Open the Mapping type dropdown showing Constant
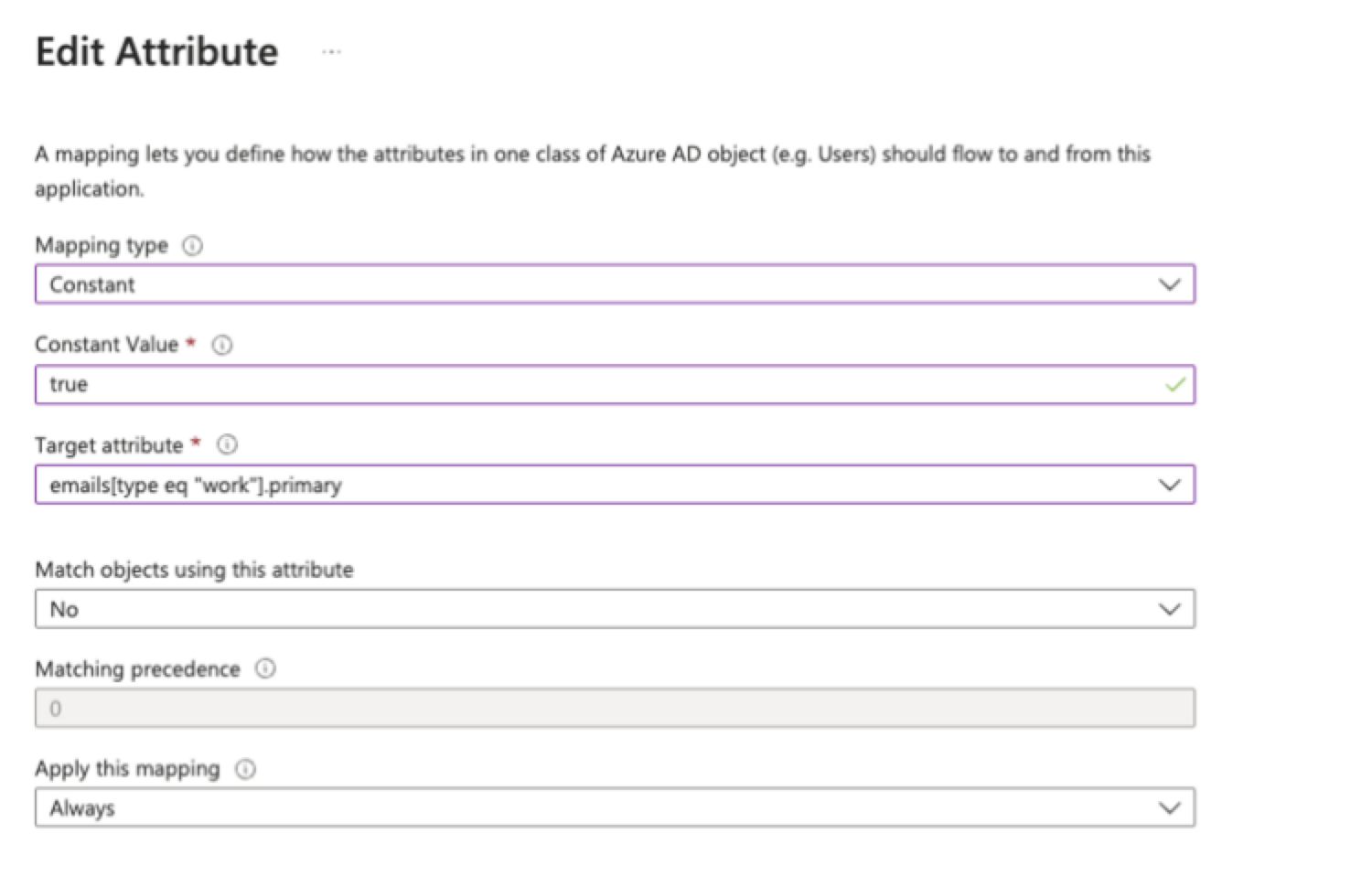 point(615,284)
